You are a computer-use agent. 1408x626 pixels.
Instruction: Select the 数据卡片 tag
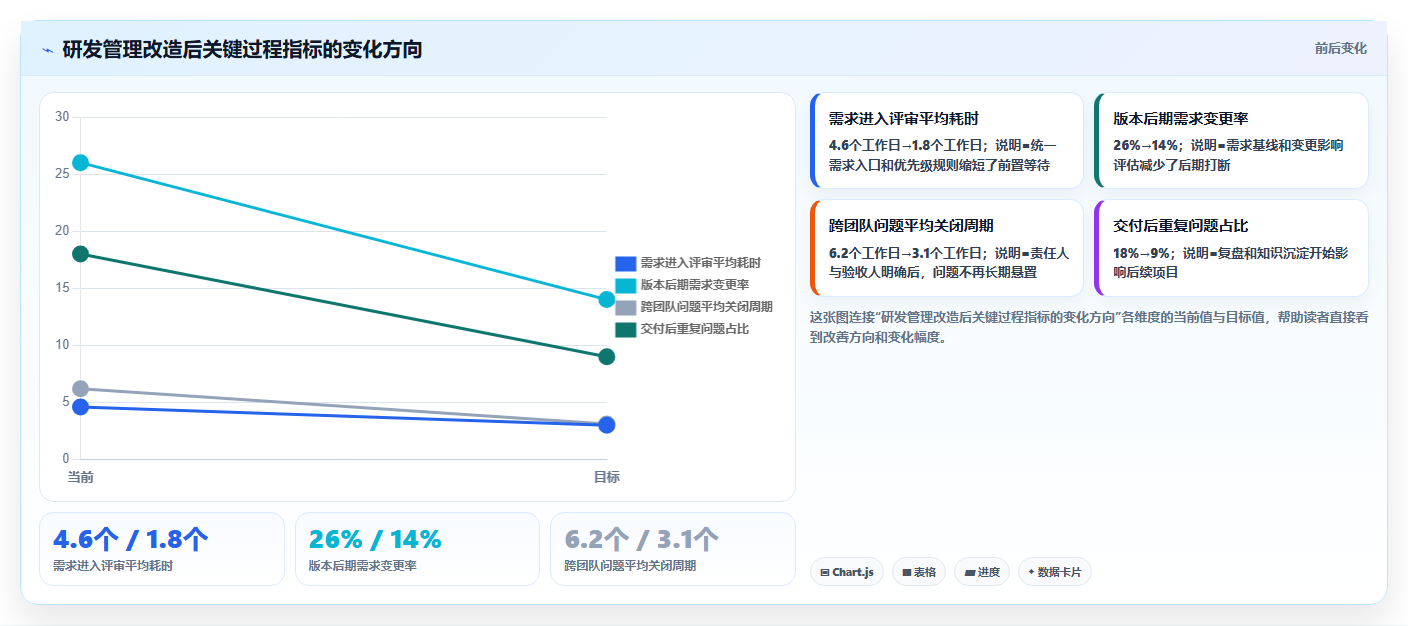click(x=1055, y=572)
